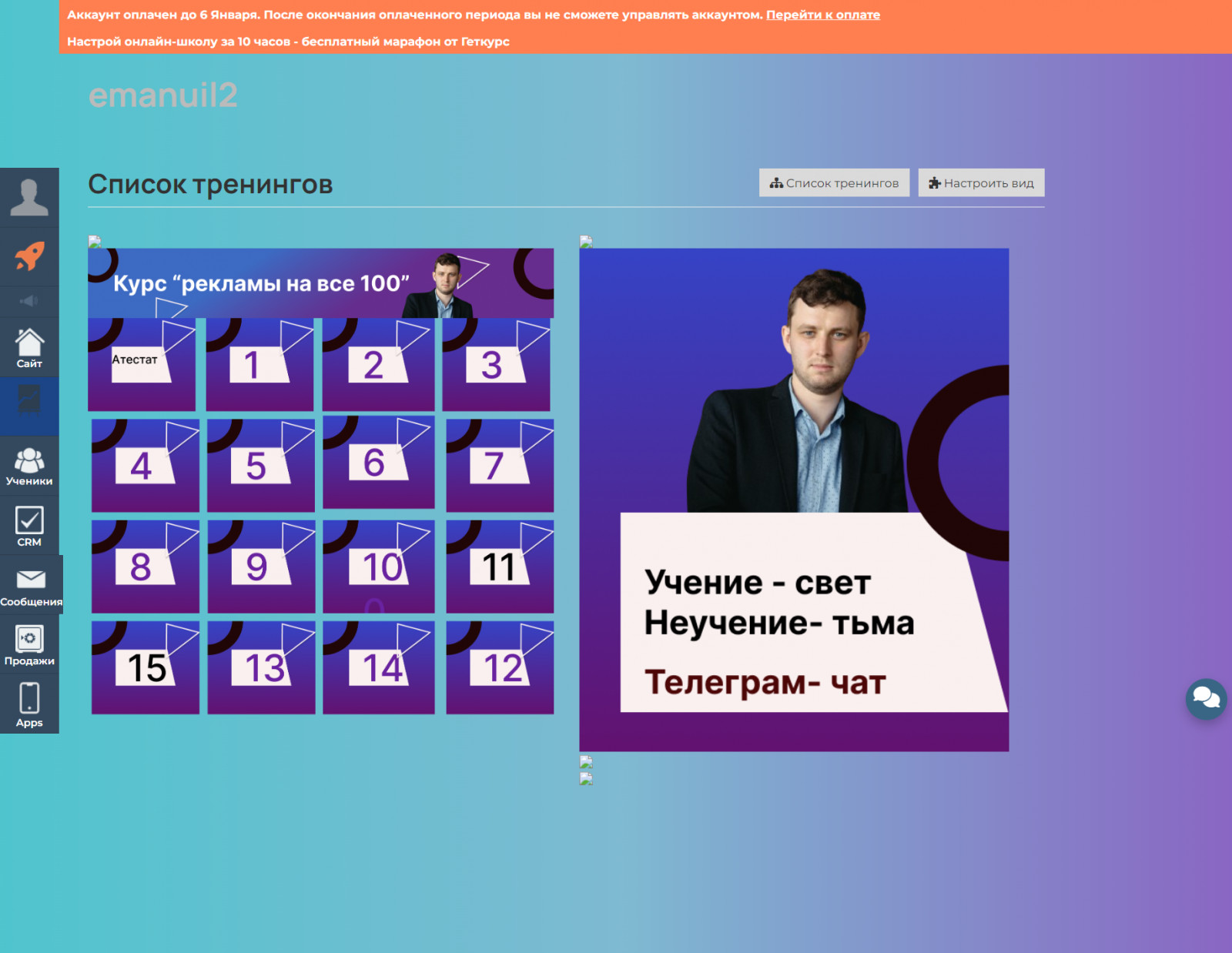Screen dimensions: 1232x953
Task: Open training tile number 4
Action: [146, 466]
